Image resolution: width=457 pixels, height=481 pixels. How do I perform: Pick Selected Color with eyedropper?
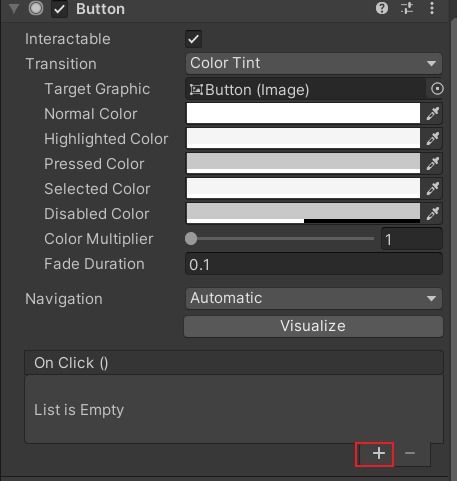pyautogui.click(x=433, y=189)
